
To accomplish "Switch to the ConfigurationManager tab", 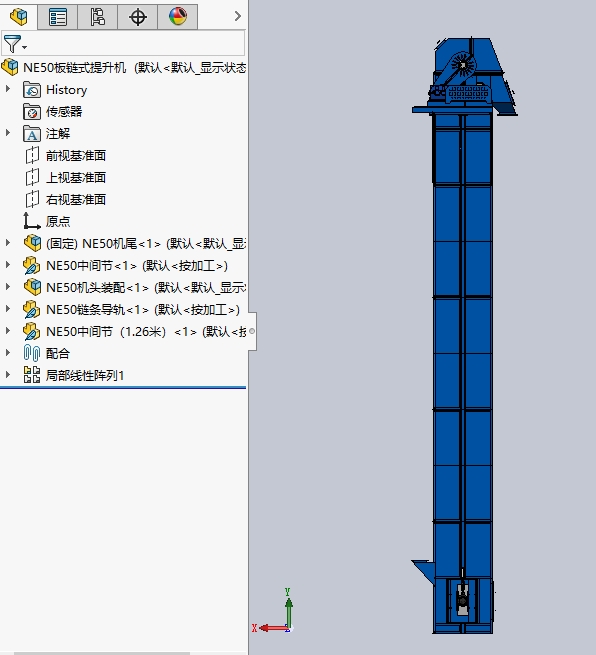I will pyautogui.click(x=98, y=17).
